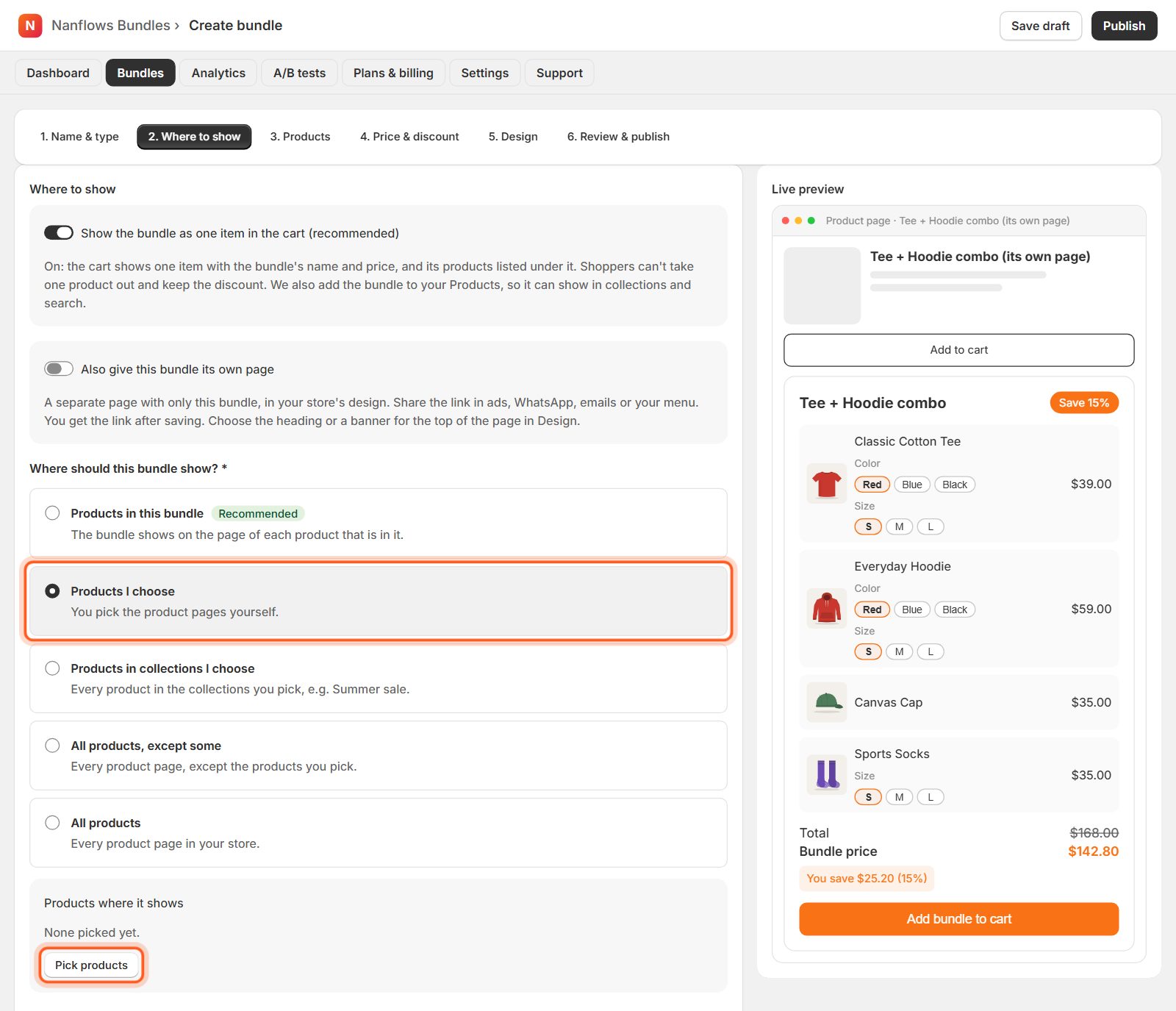Pick size L for Sports Socks
Screen dimensions: 1176x1011
click(931, 797)
